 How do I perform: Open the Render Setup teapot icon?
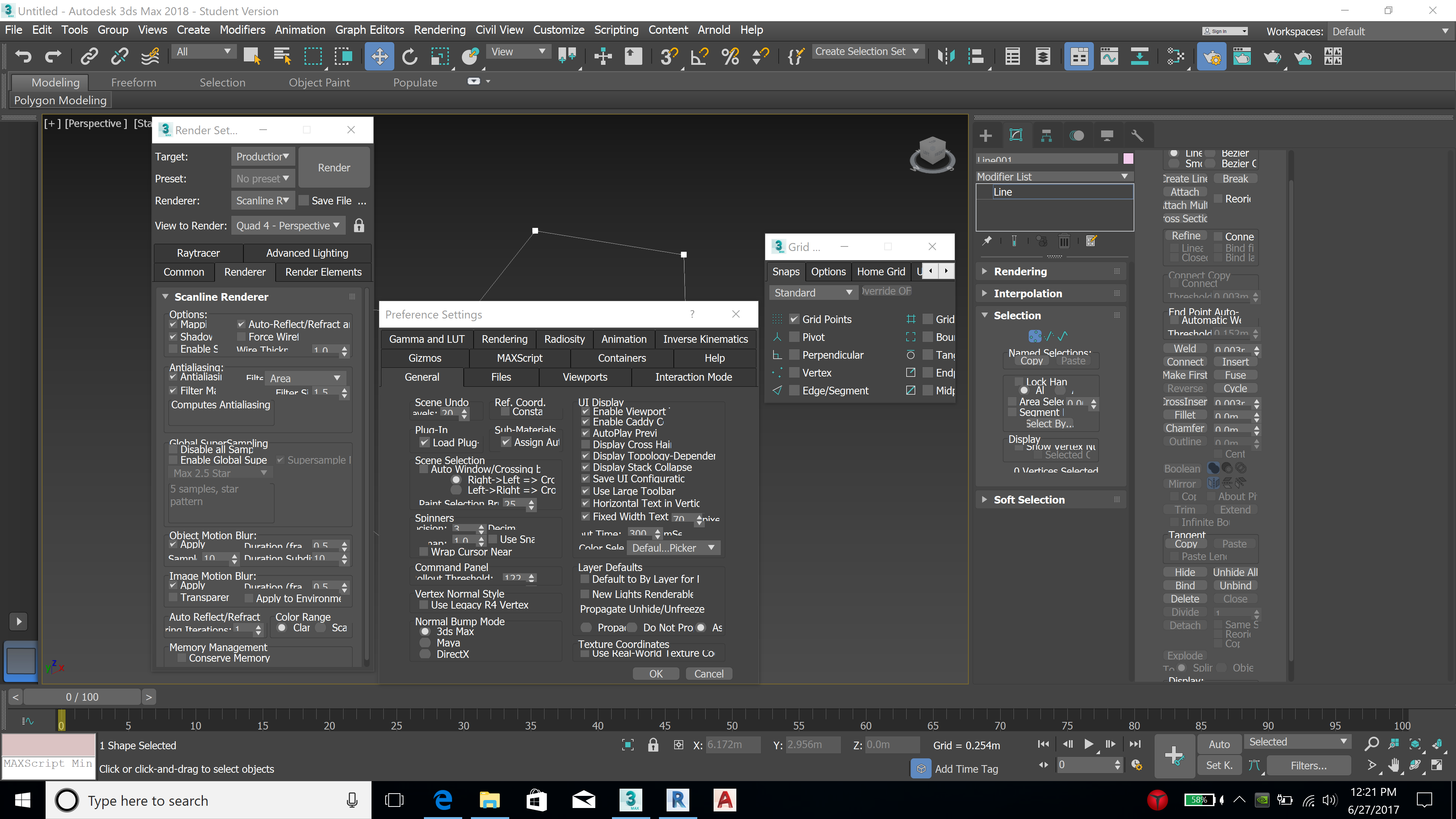click(x=1211, y=56)
